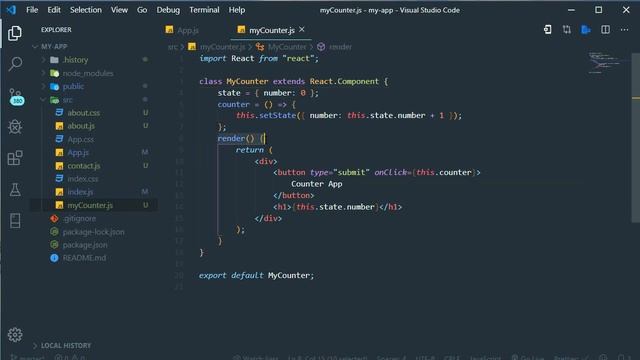Click the editor vertical scrollbar
The width and height of the screenshot is (640, 360).
click(x=636, y=139)
